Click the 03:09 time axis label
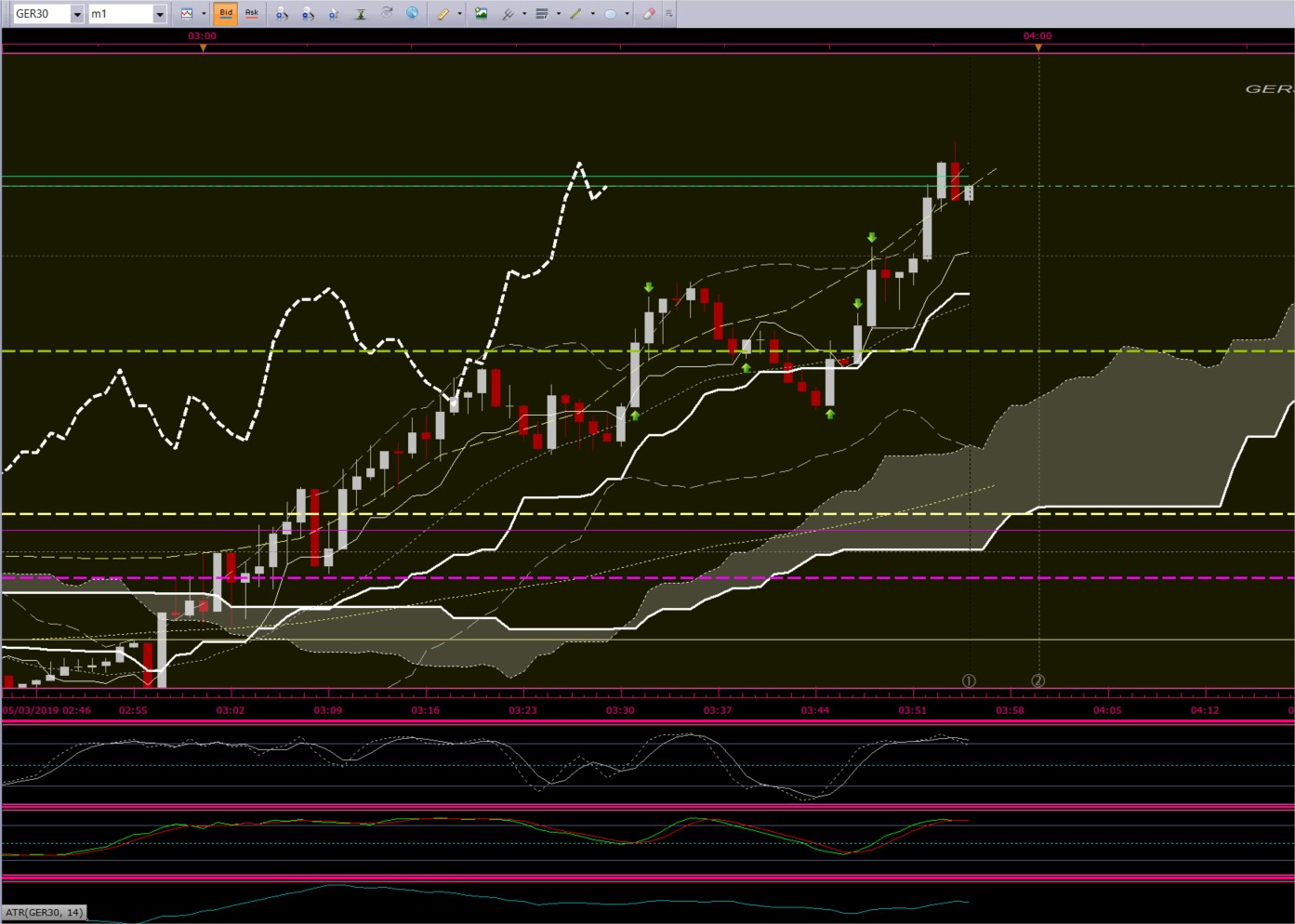1295x924 pixels. pos(328,710)
